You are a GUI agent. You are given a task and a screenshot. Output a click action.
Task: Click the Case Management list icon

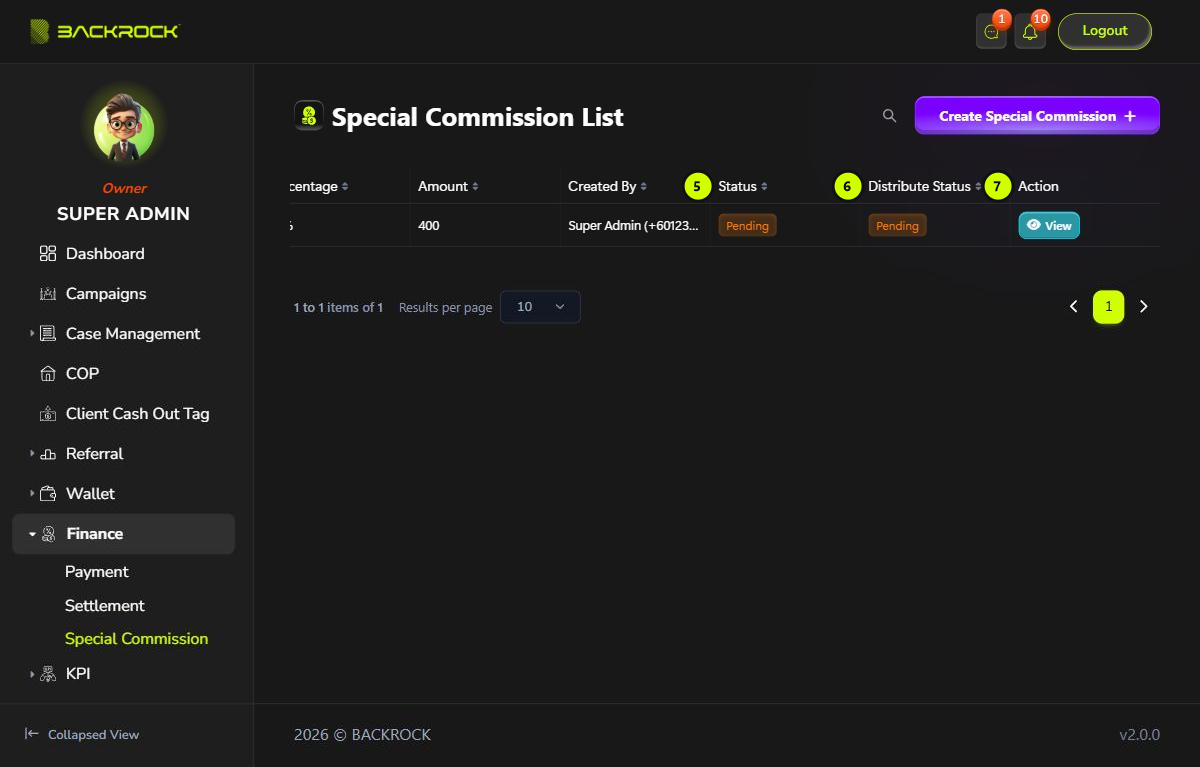click(48, 334)
